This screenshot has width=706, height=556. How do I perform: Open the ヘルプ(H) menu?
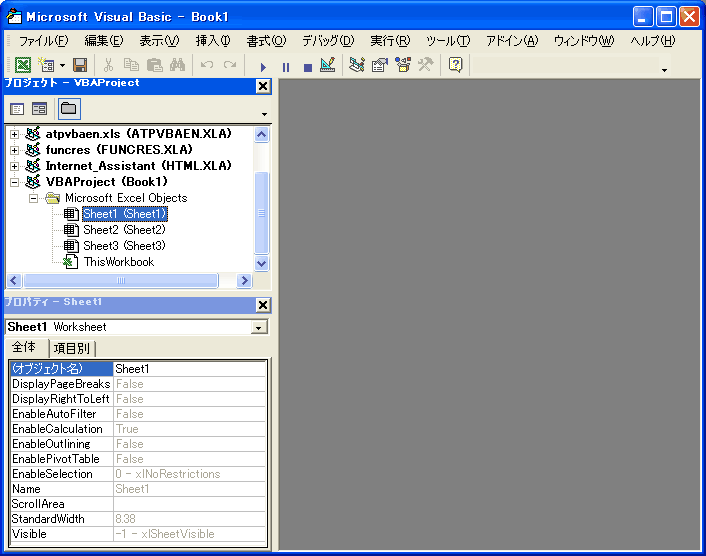click(x=653, y=41)
